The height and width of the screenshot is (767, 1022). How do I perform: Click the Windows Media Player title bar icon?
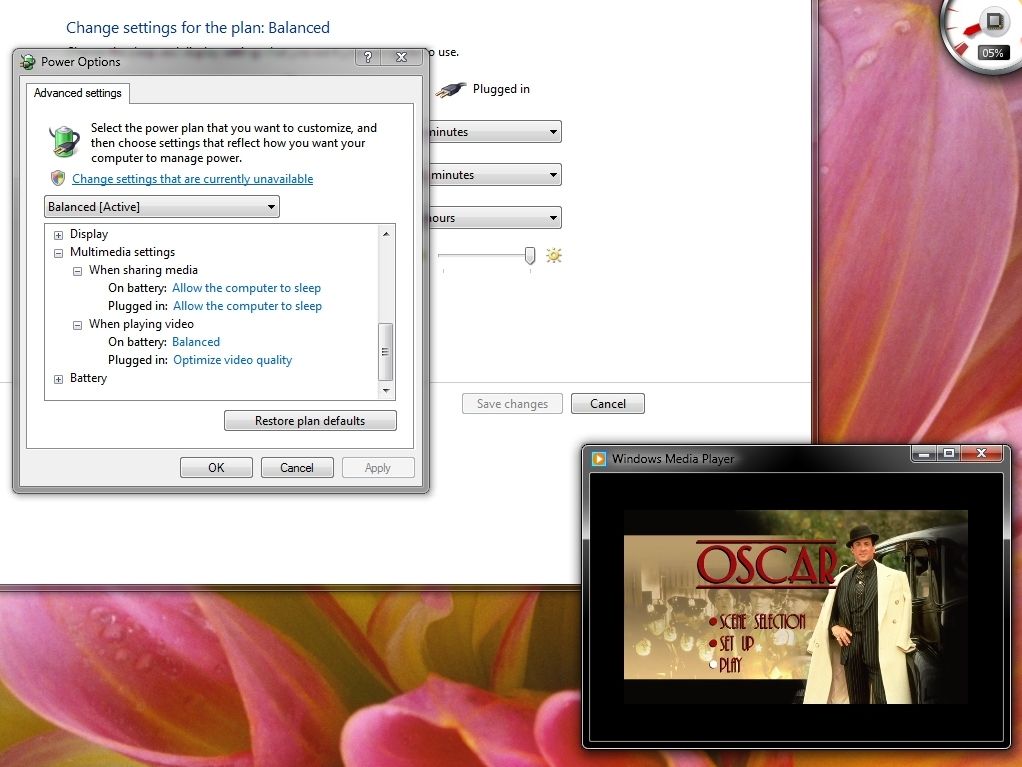(x=600, y=457)
